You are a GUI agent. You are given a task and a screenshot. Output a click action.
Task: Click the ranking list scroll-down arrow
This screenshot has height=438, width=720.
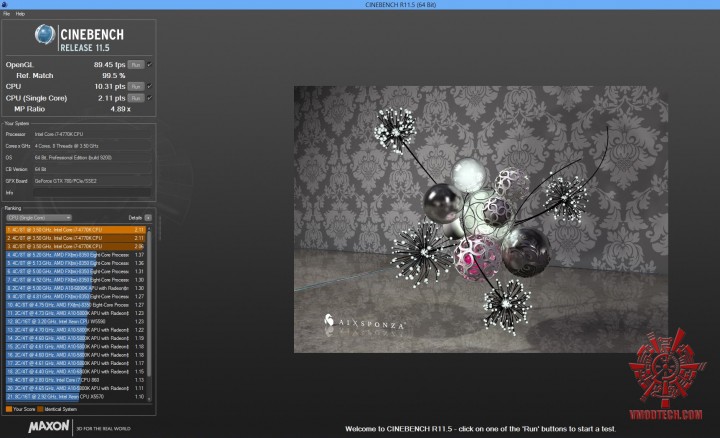tap(149, 399)
